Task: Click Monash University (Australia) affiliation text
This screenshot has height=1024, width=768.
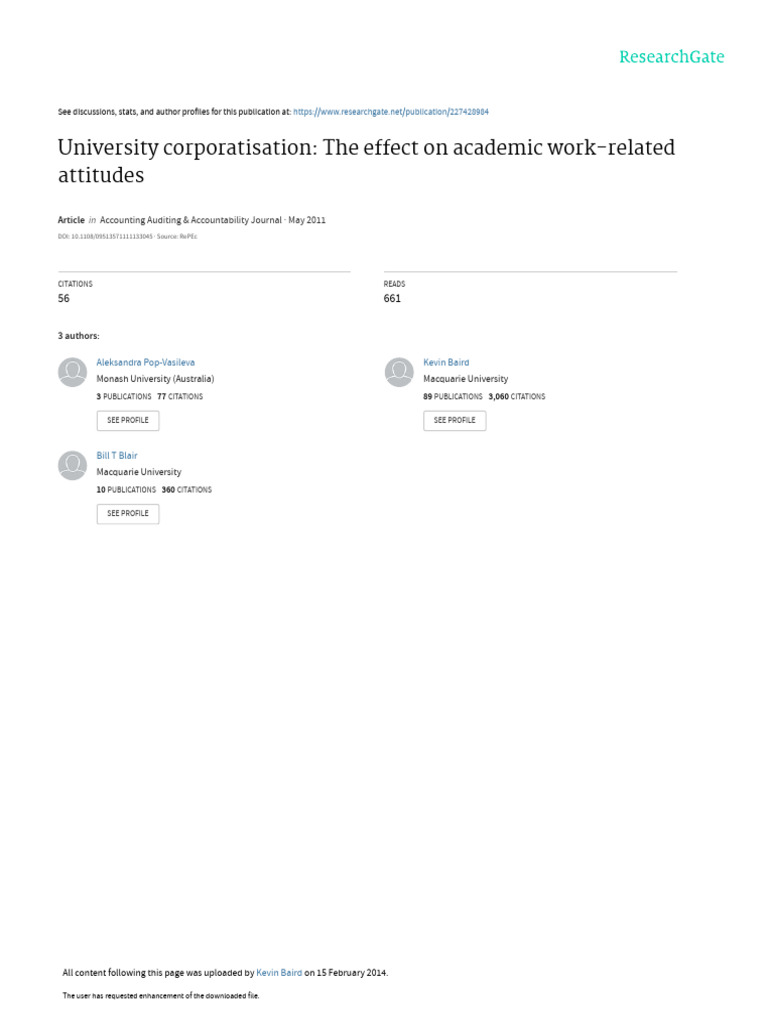Action: [x=155, y=379]
